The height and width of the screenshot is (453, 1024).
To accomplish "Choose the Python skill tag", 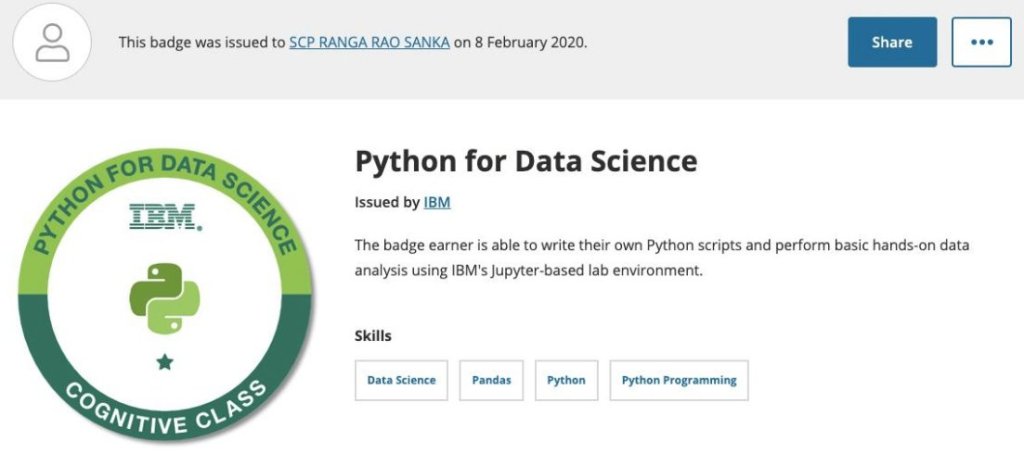I will pyautogui.click(x=566, y=380).
